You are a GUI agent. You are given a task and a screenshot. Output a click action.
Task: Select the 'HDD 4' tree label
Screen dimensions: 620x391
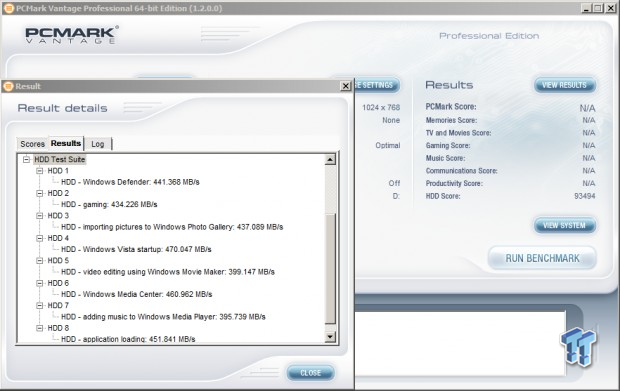click(x=58, y=238)
